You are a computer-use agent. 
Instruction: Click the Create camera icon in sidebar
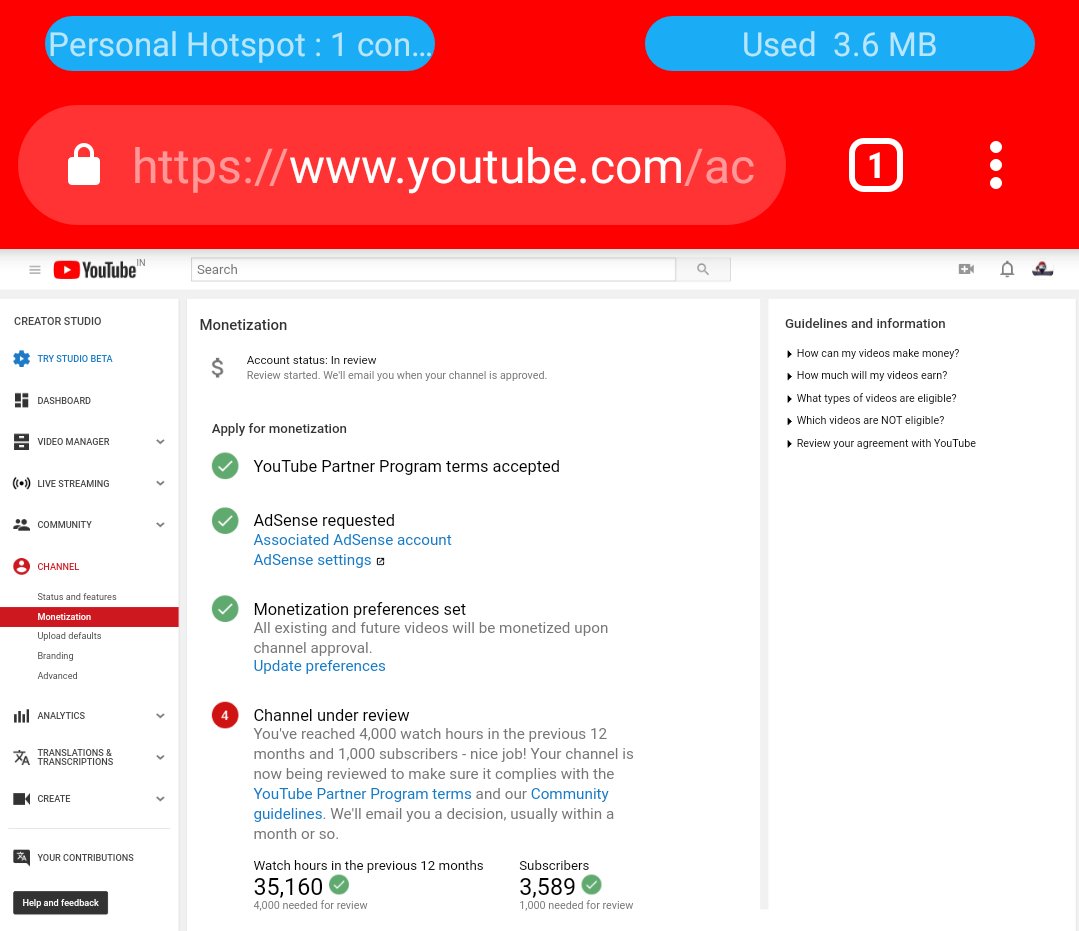21,798
